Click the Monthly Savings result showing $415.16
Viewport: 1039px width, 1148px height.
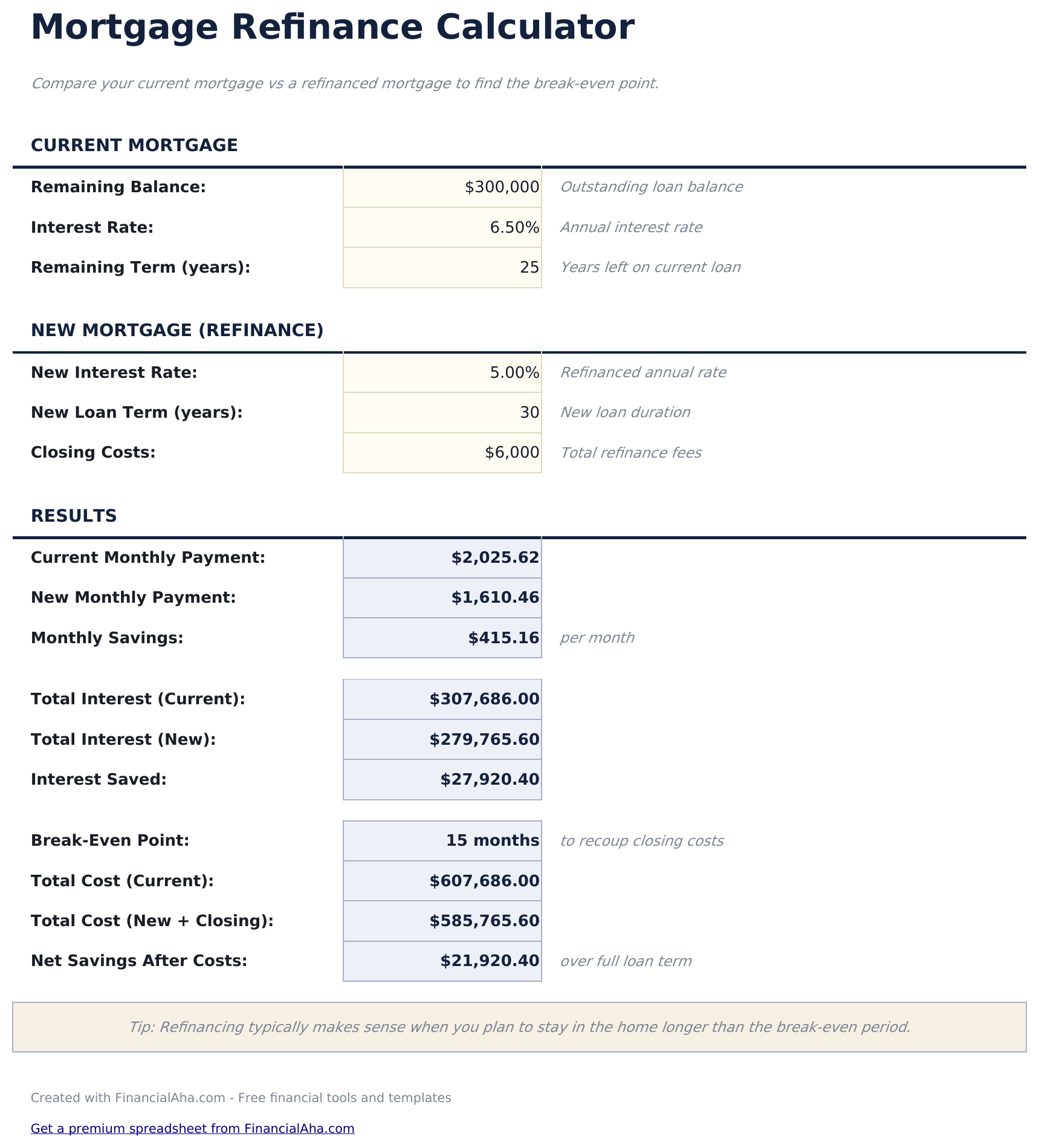pos(442,637)
